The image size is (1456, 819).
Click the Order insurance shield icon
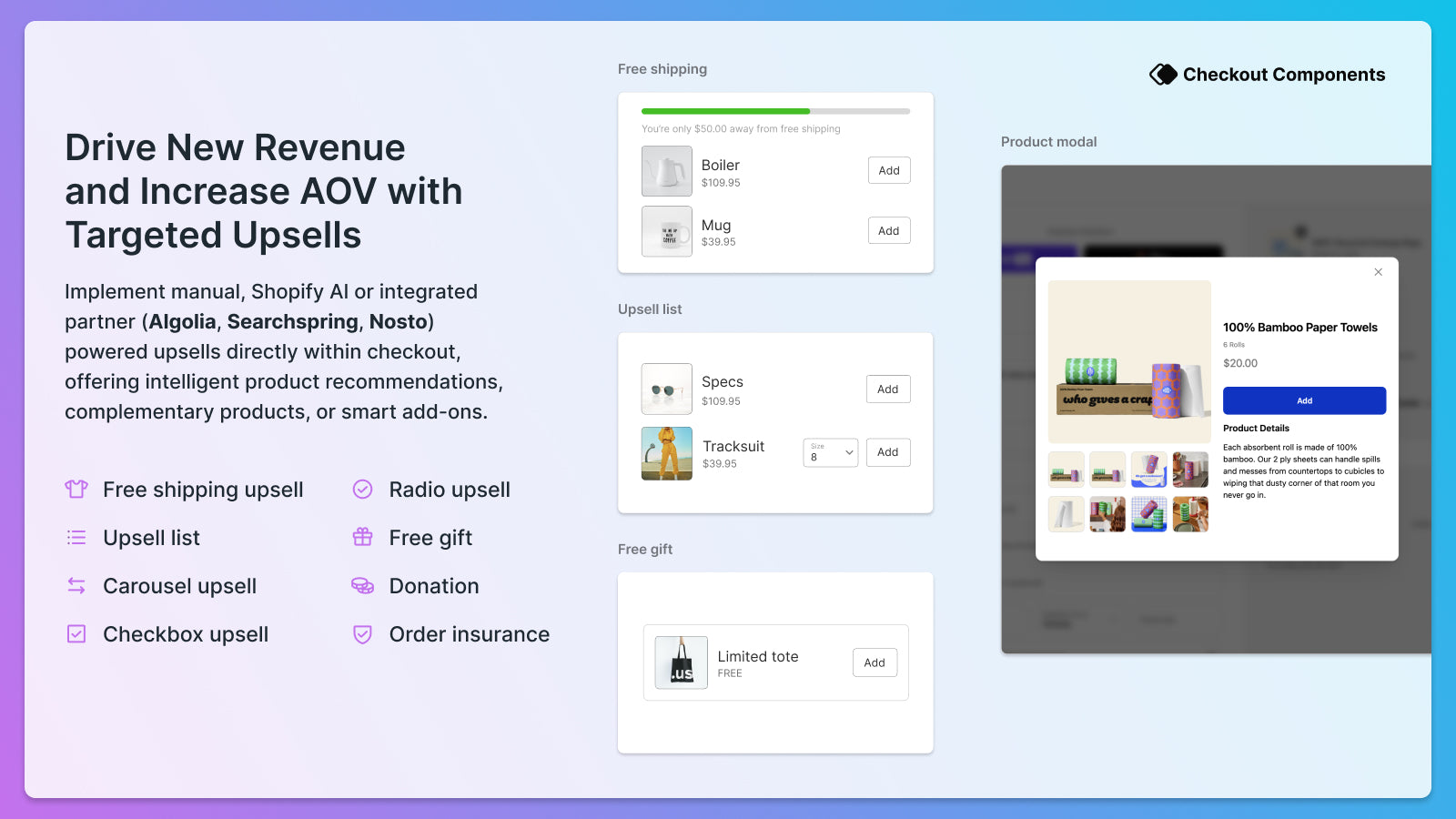click(x=362, y=634)
